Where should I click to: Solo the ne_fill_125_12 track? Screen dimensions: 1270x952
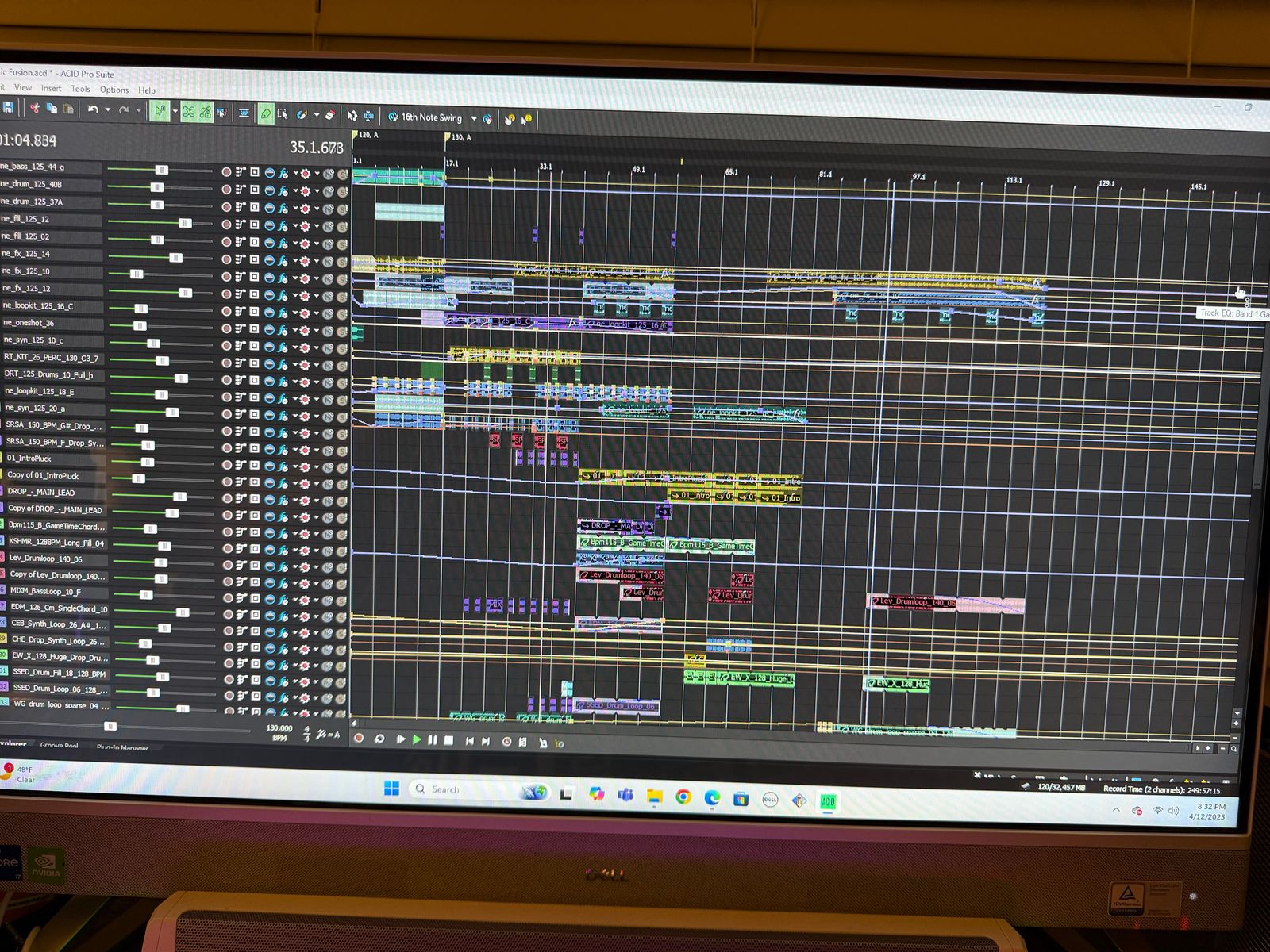(x=342, y=226)
